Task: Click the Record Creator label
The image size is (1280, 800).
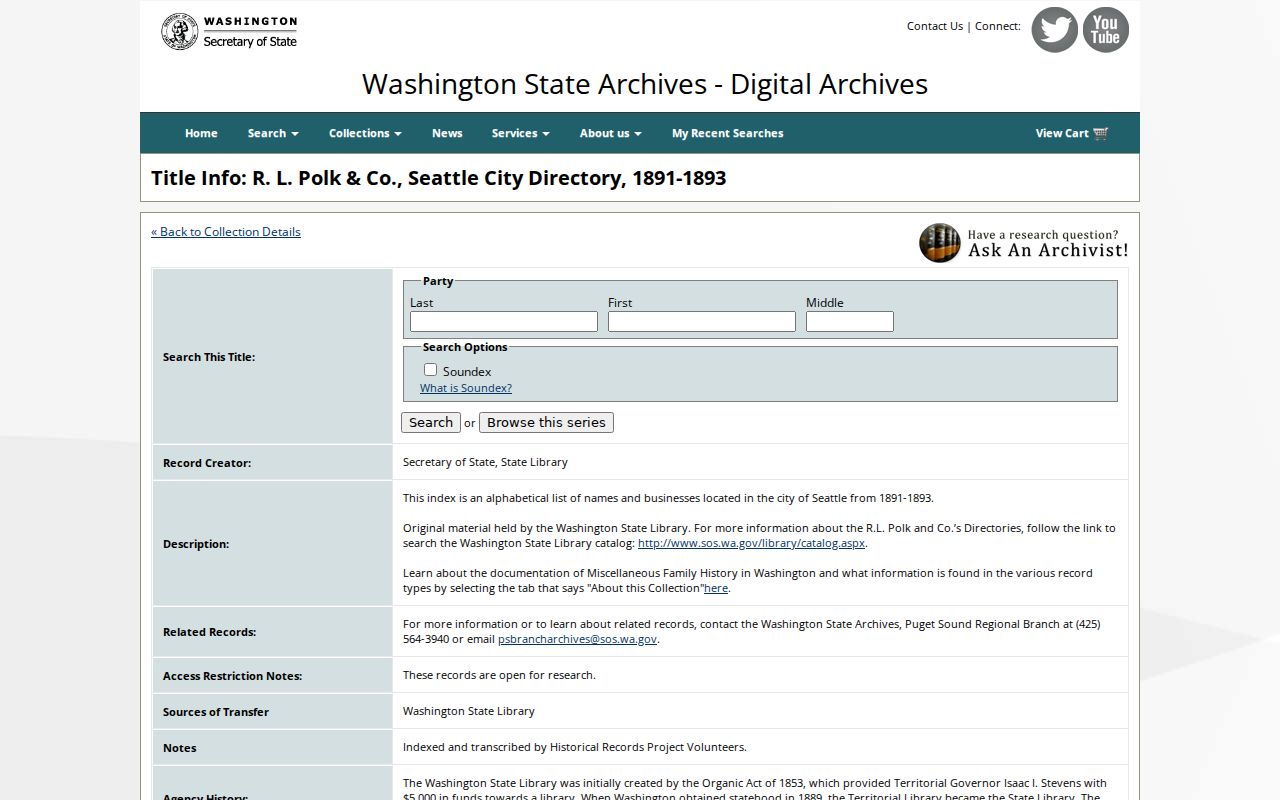Action: [207, 463]
